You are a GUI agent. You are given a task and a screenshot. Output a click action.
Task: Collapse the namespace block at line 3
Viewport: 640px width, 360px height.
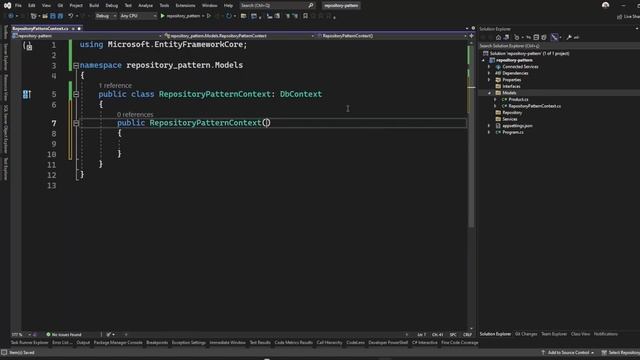[x=76, y=65]
